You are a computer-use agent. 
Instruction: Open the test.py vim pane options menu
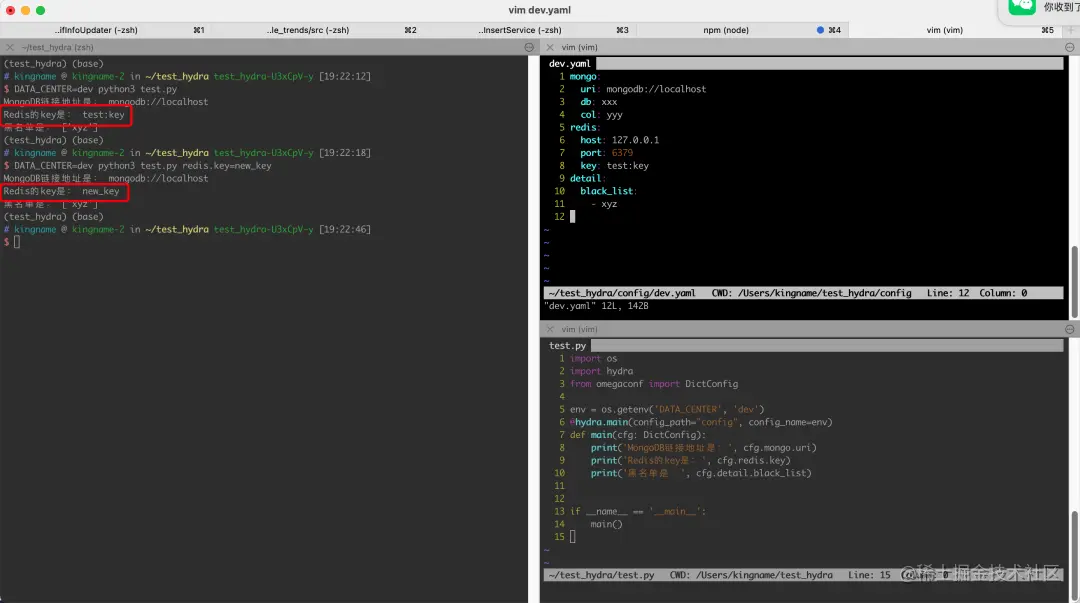(x=1070, y=329)
